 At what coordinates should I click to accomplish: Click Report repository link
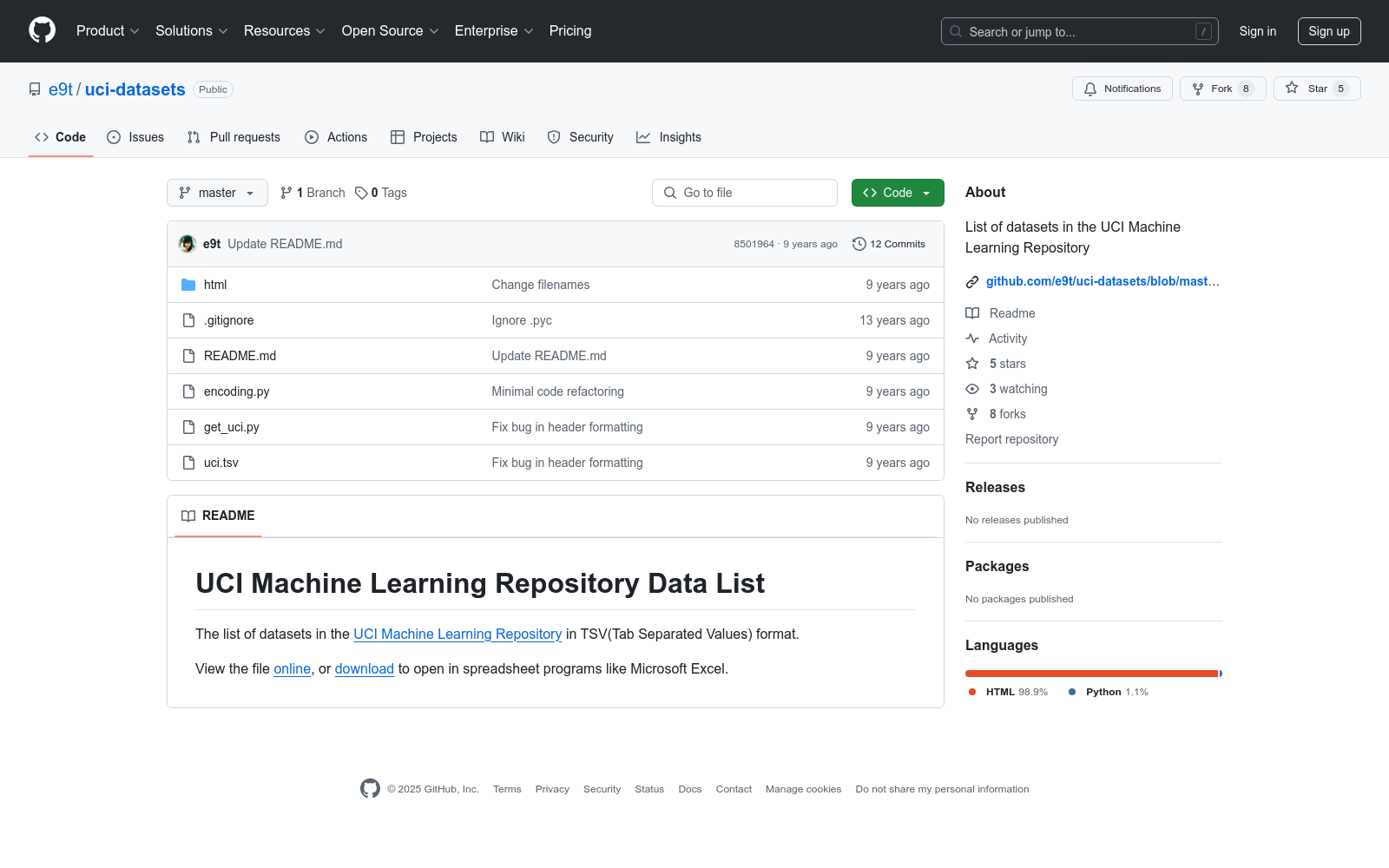click(x=1012, y=439)
